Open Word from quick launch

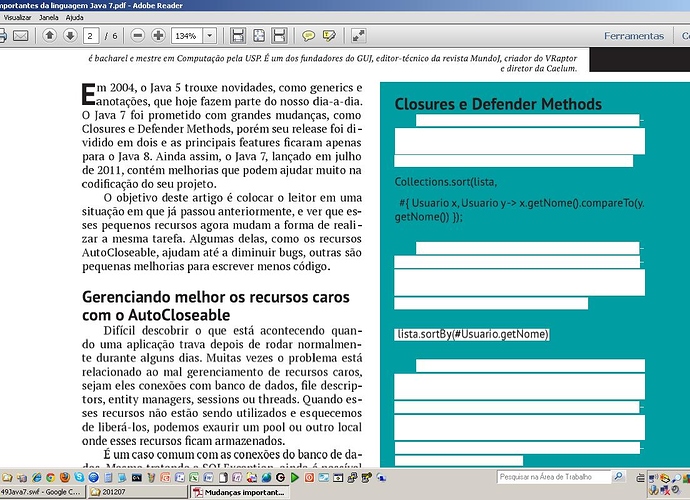208,478
